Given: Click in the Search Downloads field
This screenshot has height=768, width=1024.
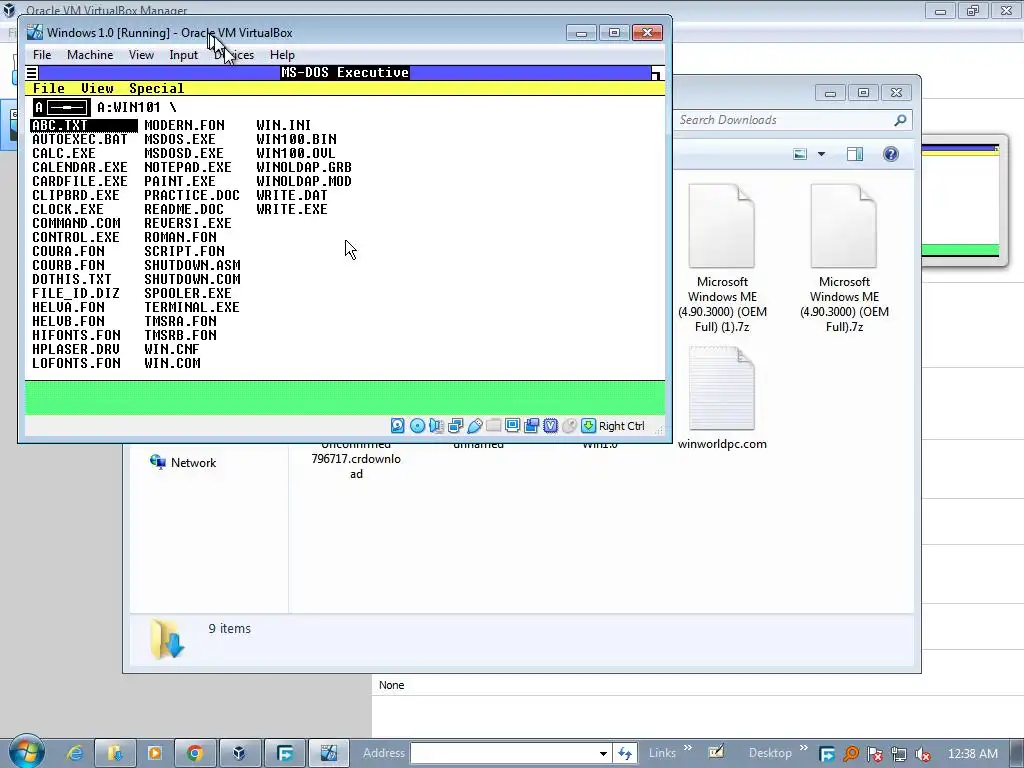Looking at the screenshot, I should [784, 120].
